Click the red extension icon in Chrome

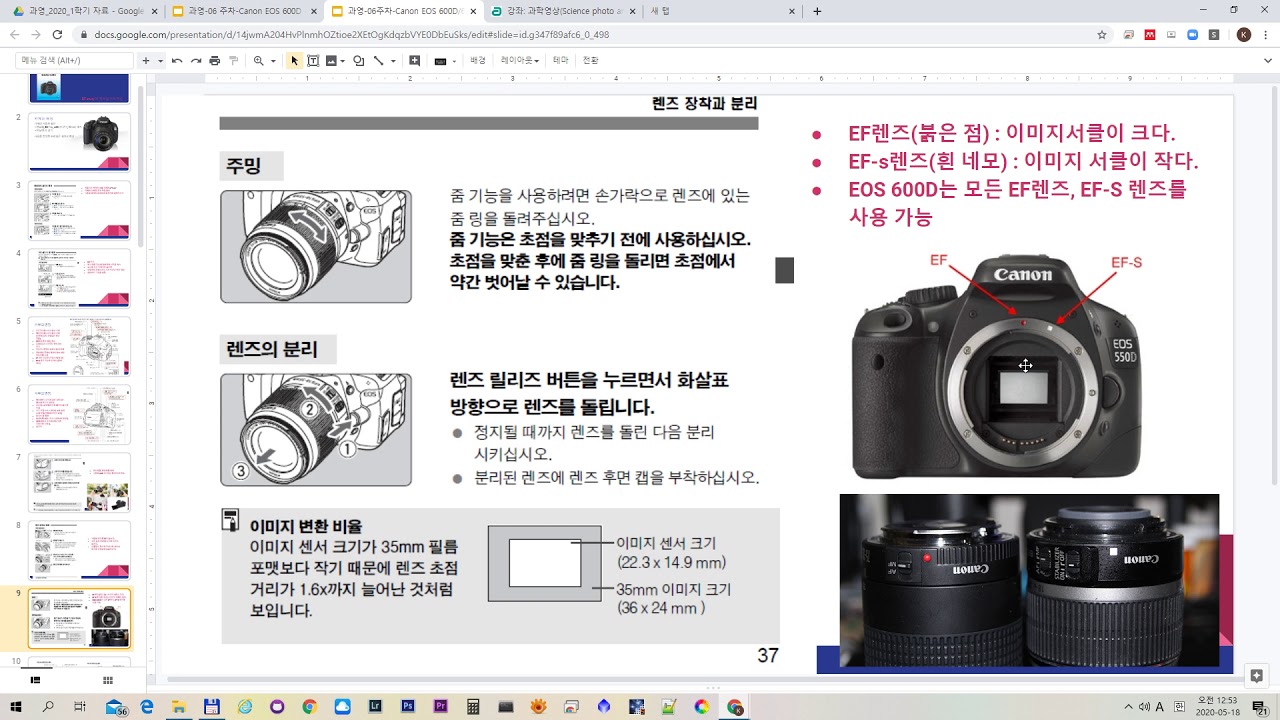click(1150, 34)
